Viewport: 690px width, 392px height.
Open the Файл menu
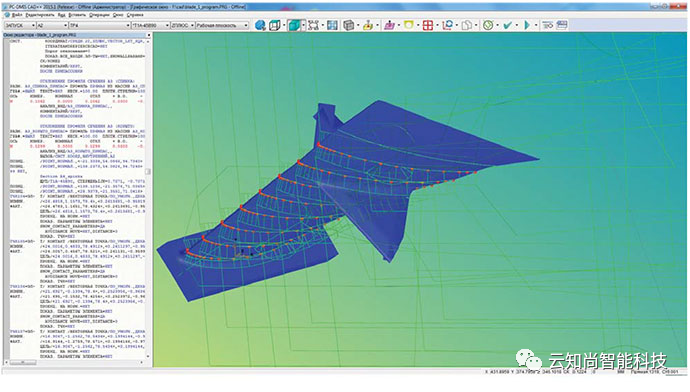pyautogui.click(x=17, y=15)
